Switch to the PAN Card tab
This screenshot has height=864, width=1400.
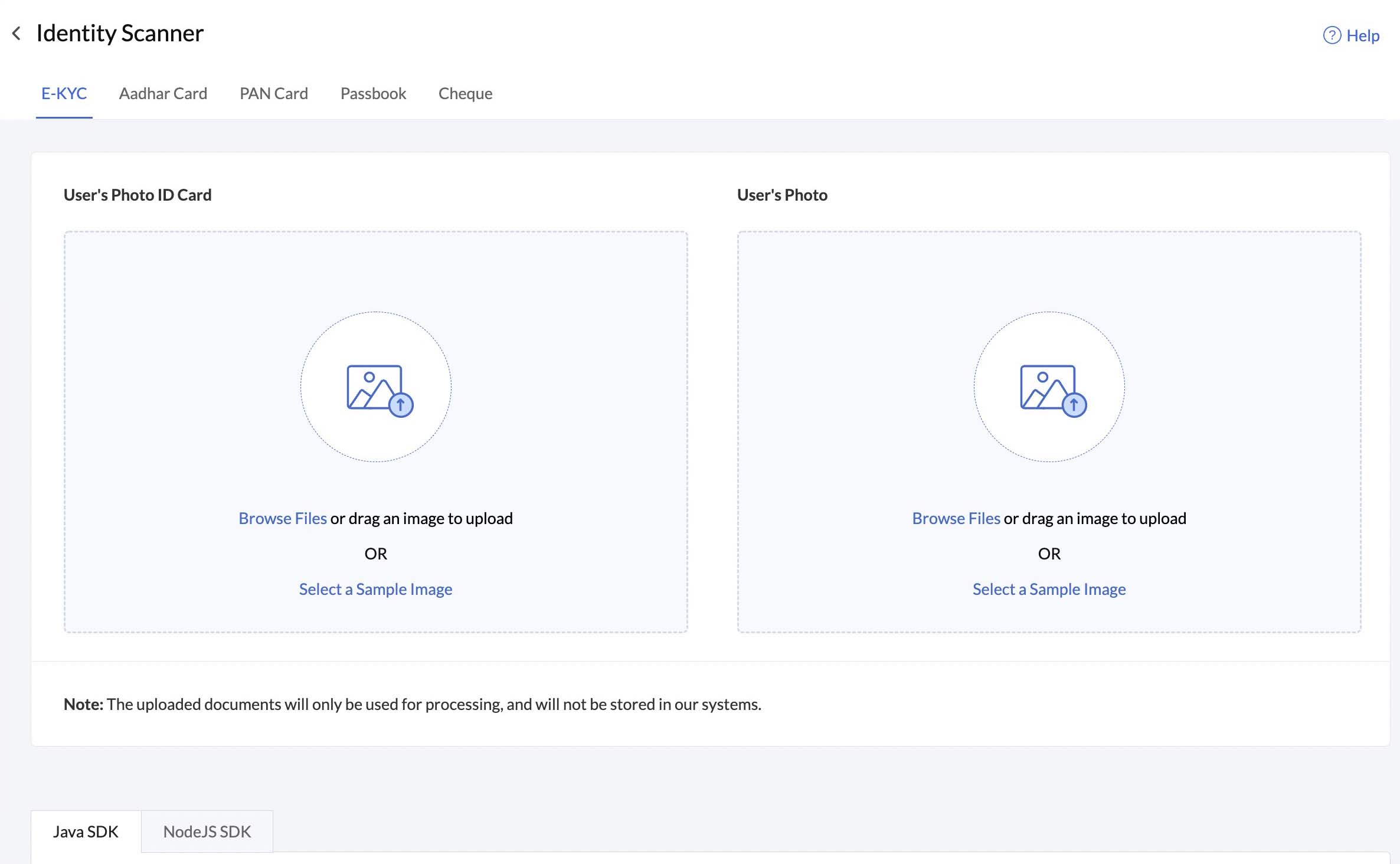tap(273, 93)
